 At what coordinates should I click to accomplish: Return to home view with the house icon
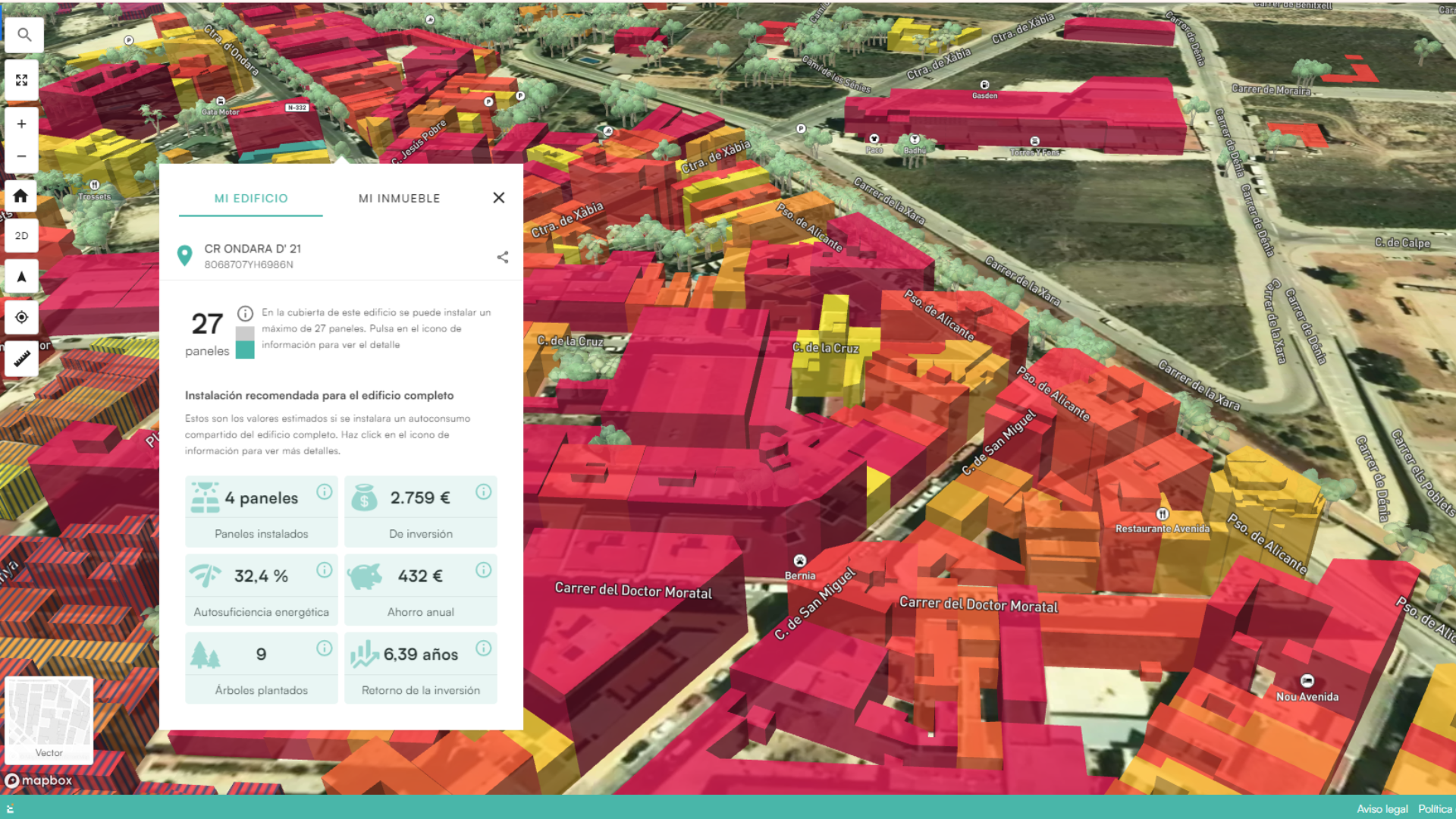20,196
